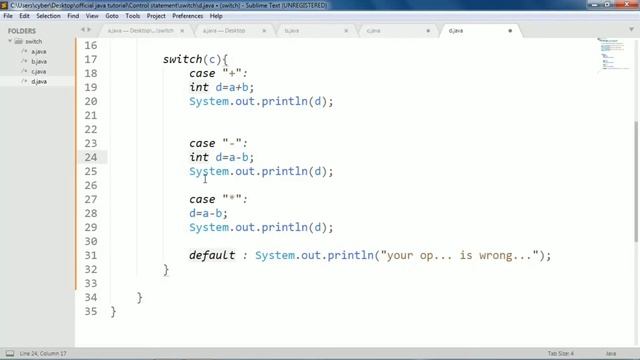Click the d.java file icon in sidebar
640x360 pixels.
[x=24, y=81]
